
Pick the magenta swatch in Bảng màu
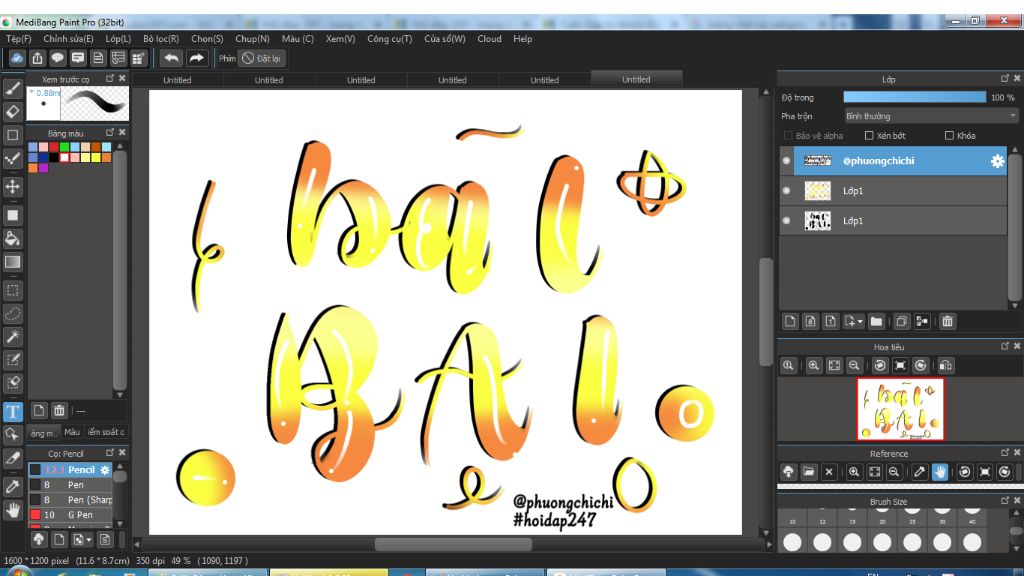pos(43,168)
